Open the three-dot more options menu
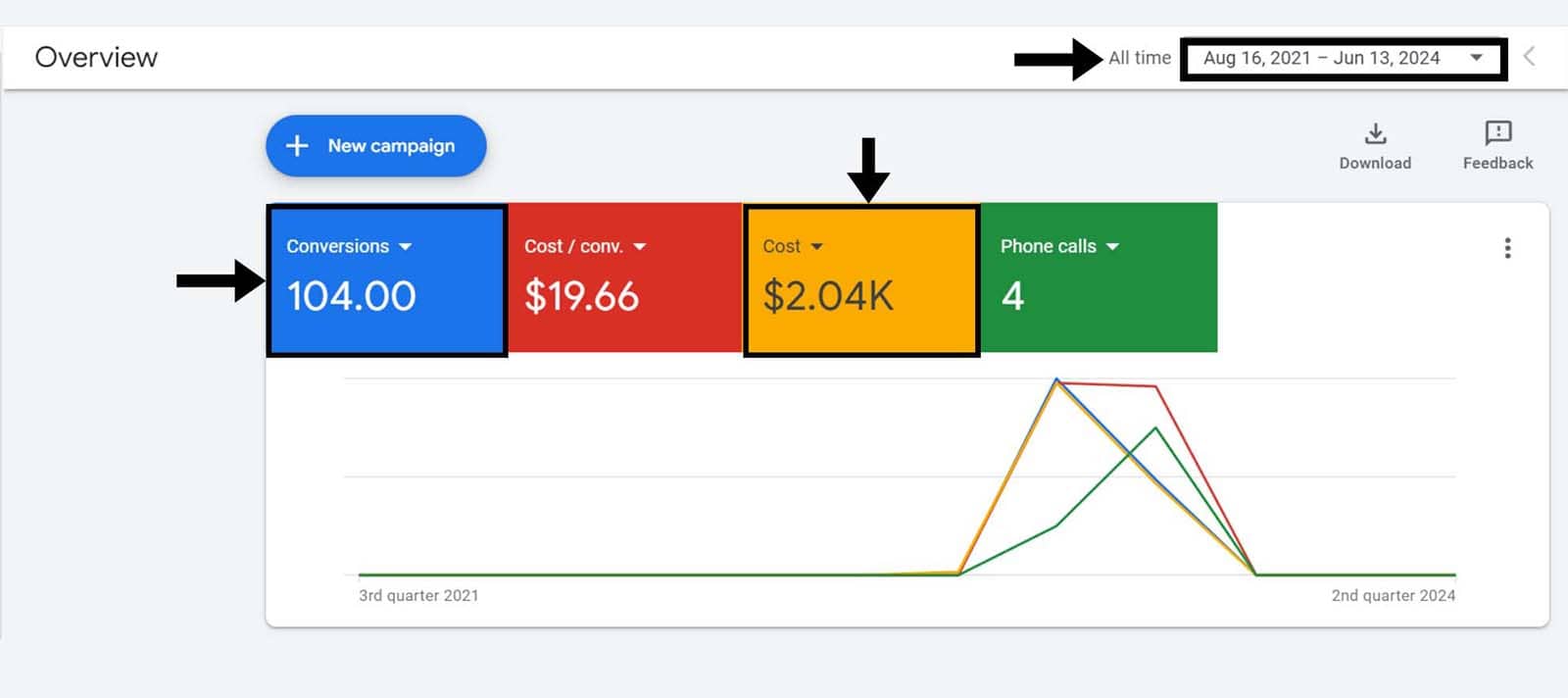The width and height of the screenshot is (1568, 698). tap(1507, 248)
